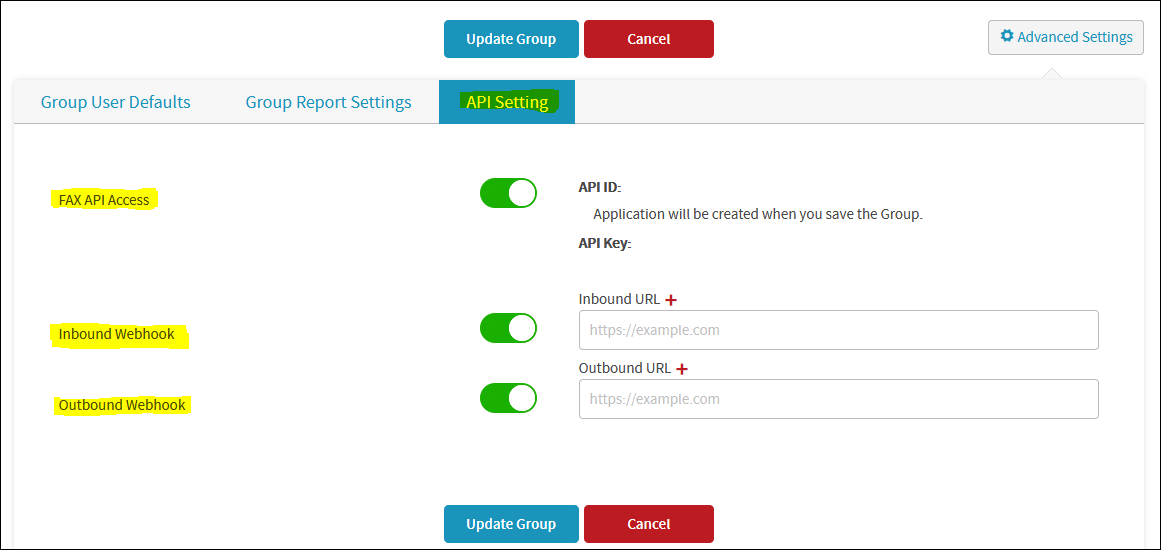Click the Outbound Webhook label
Viewport: 1161px width, 550px height.
122,405
